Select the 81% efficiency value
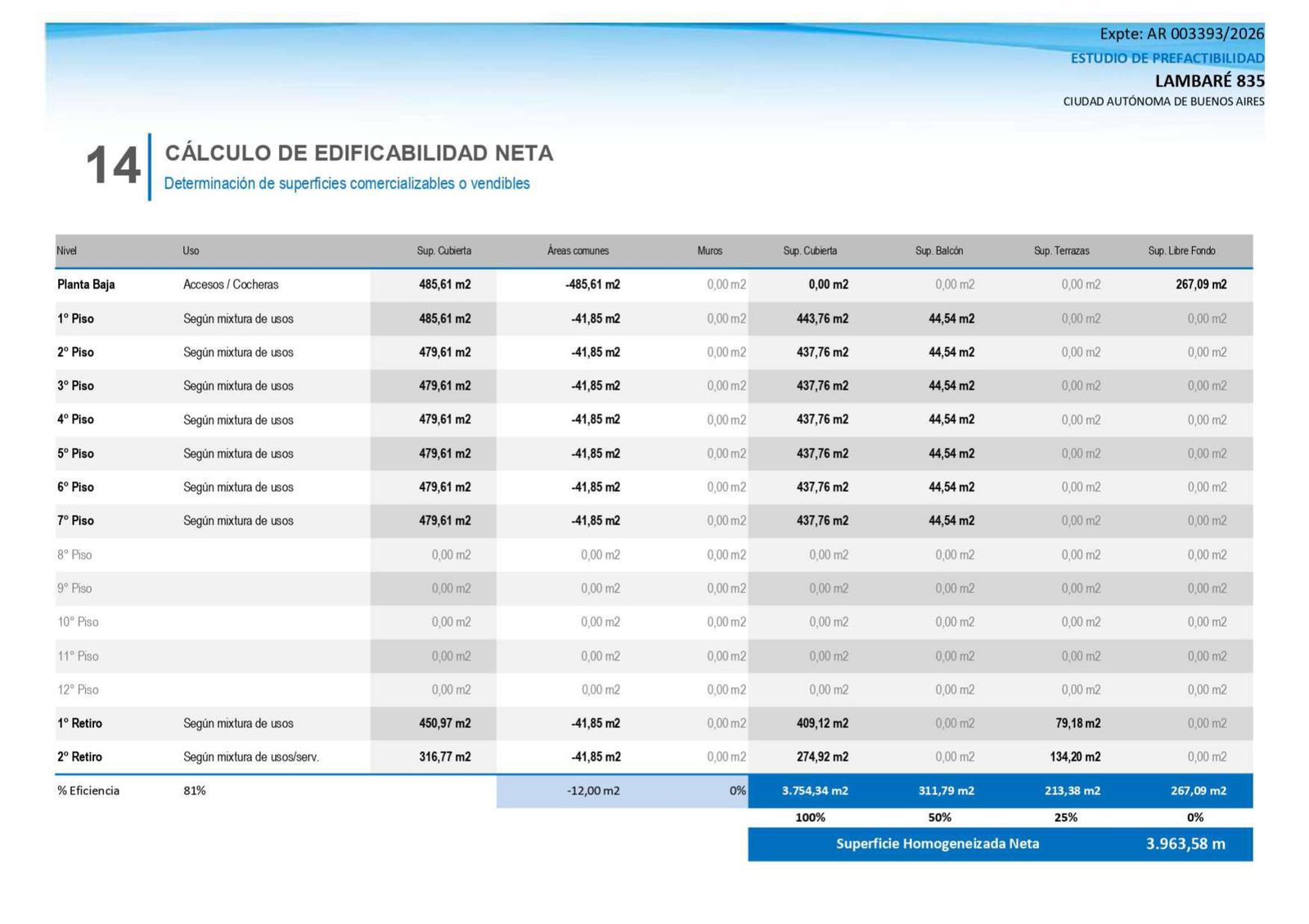Screen dimensions: 1309x924 (195, 791)
